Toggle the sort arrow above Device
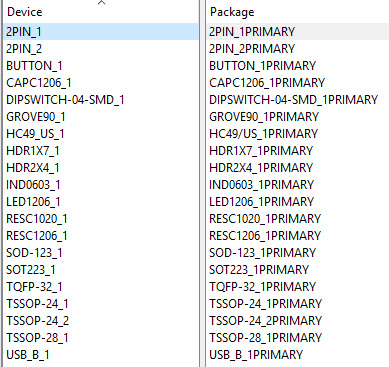 pos(102,3)
